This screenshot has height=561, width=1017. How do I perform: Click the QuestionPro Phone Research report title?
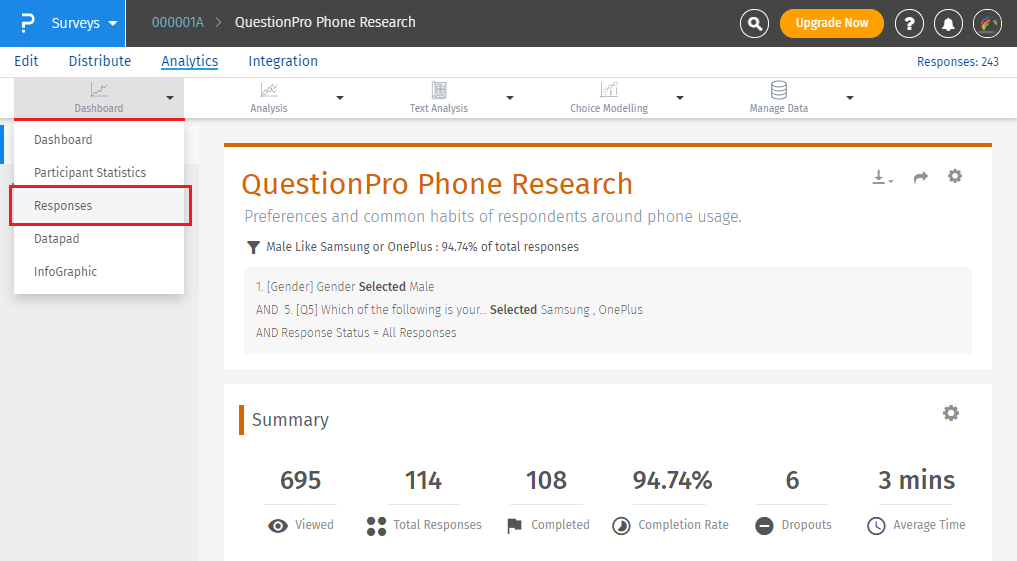(x=437, y=184)
